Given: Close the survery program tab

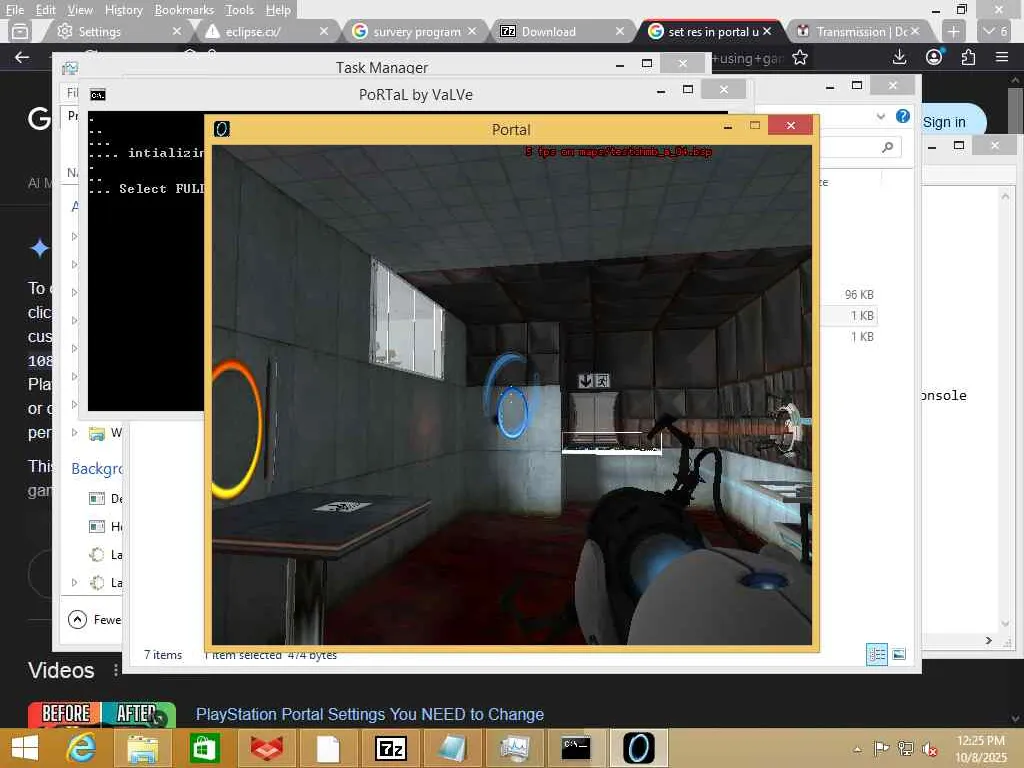Looking at the screenshot, I should [472, 31].
